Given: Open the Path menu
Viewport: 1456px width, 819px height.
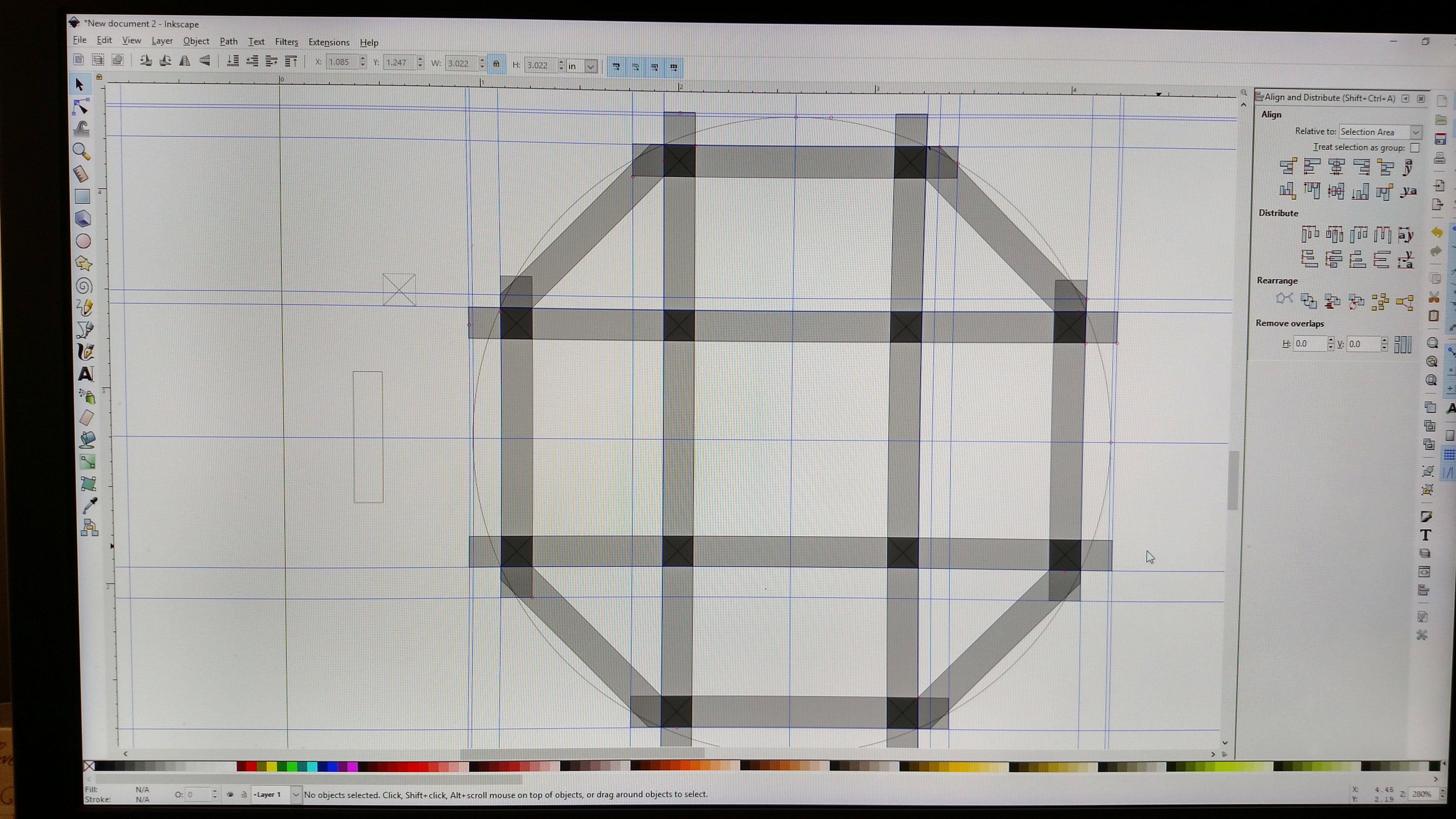Looking at the screenshot, I should point(228,41).
